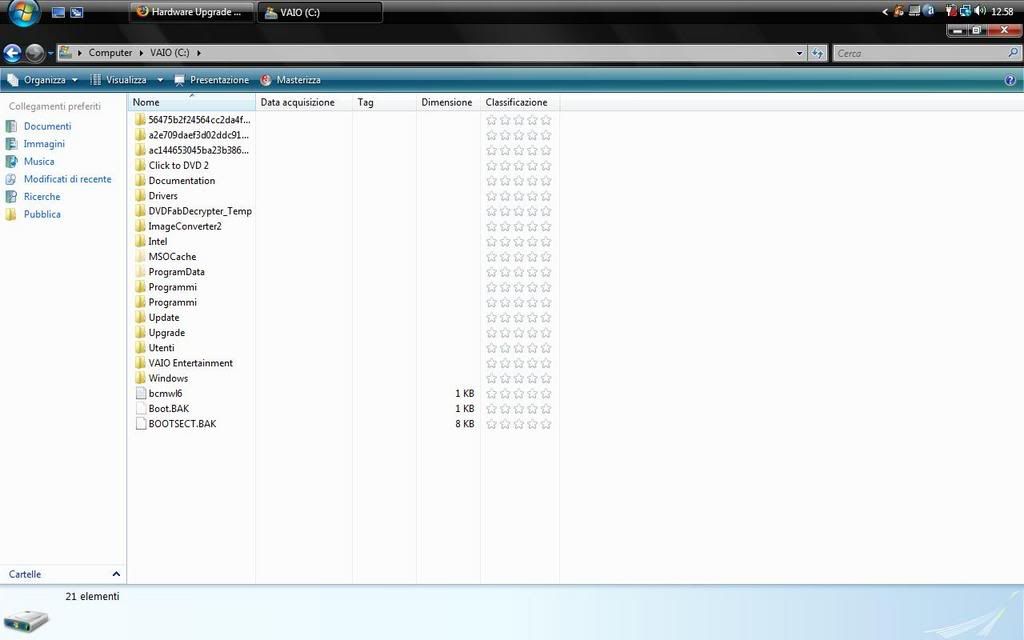Image resolution: width=1024 pixels, height=640 pixels.
Task: Click the Tag column header
Action: [385, 102]
